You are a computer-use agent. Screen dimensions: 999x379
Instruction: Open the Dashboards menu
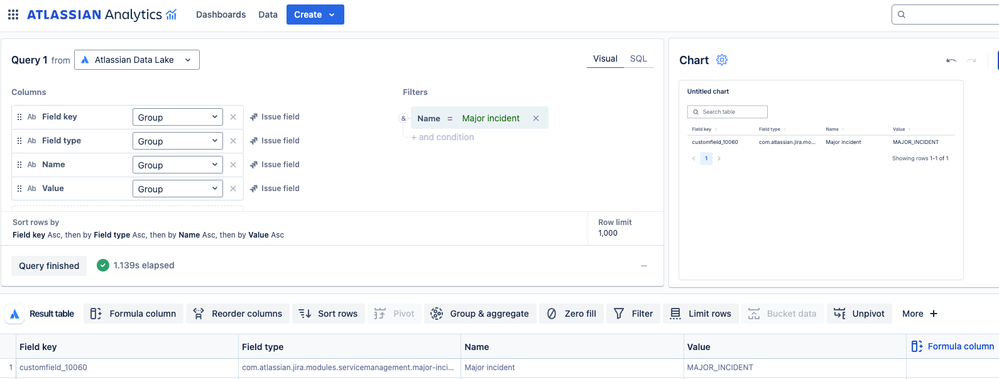220,15
